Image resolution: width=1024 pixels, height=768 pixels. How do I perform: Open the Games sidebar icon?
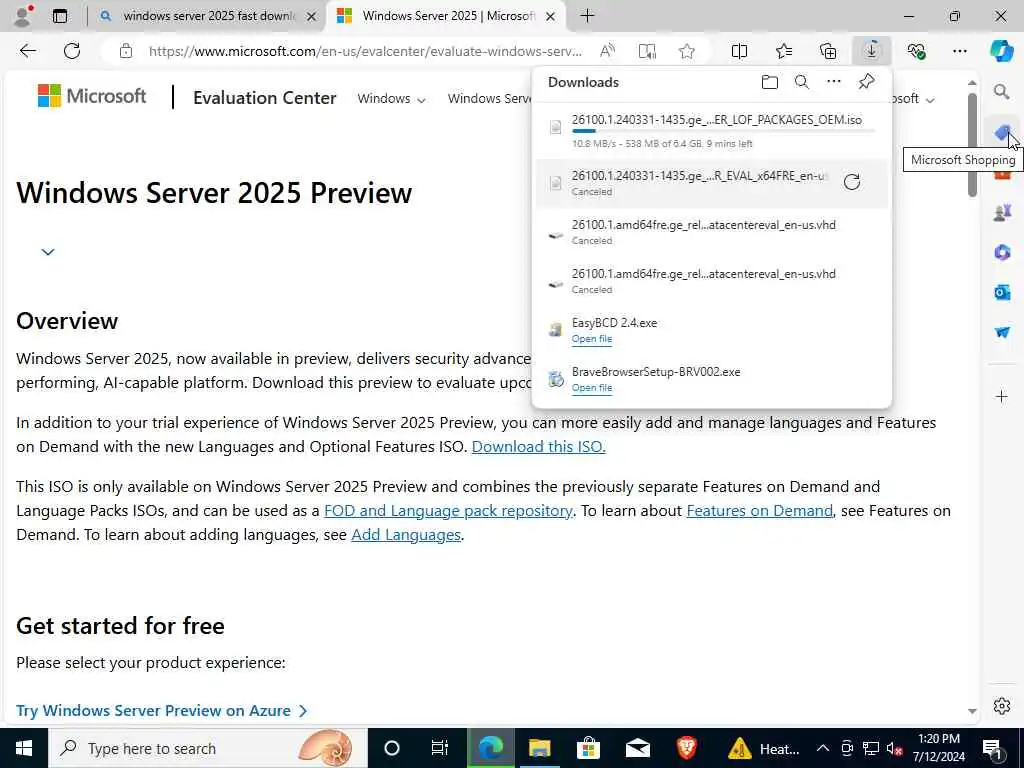pyautogui.click(x=1002, y=212)
